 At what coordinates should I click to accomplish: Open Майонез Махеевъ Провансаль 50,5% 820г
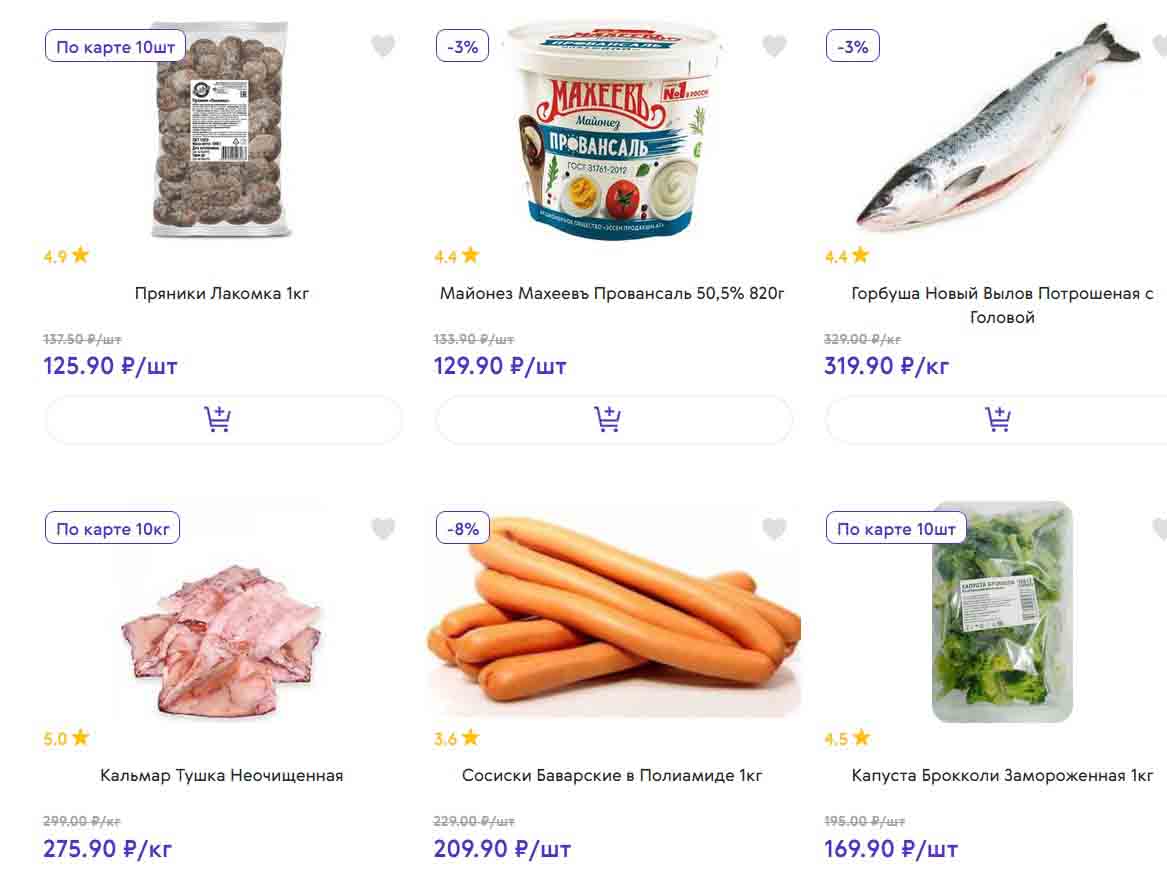pos(612,294)
